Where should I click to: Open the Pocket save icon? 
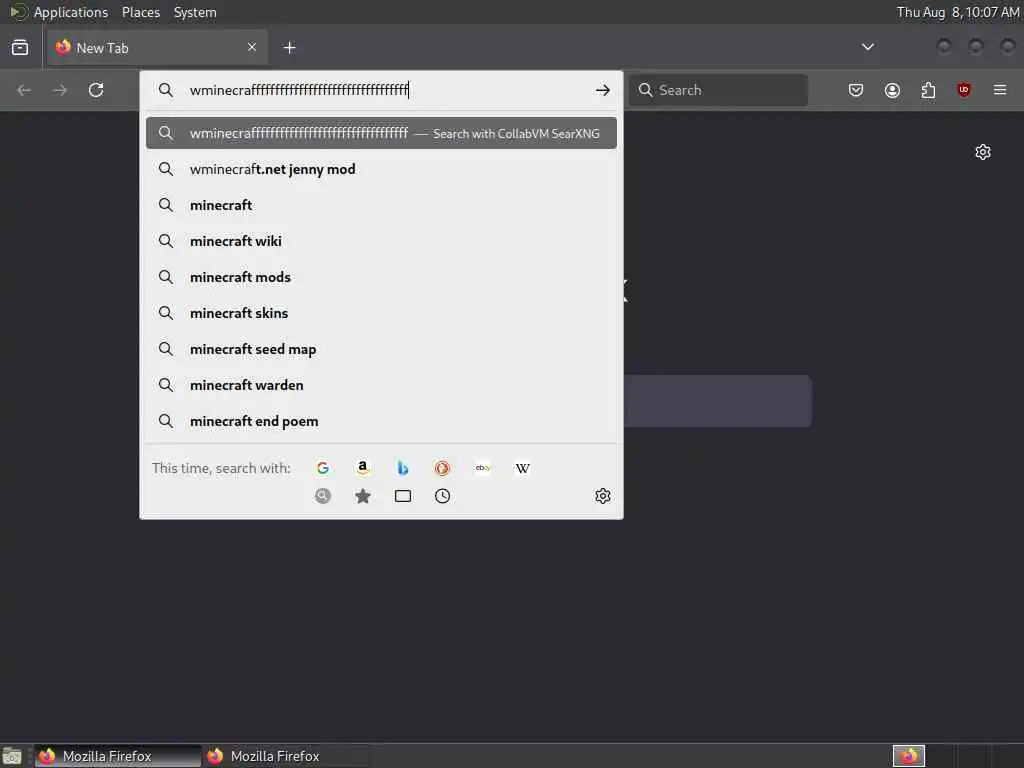coord(856,90)
